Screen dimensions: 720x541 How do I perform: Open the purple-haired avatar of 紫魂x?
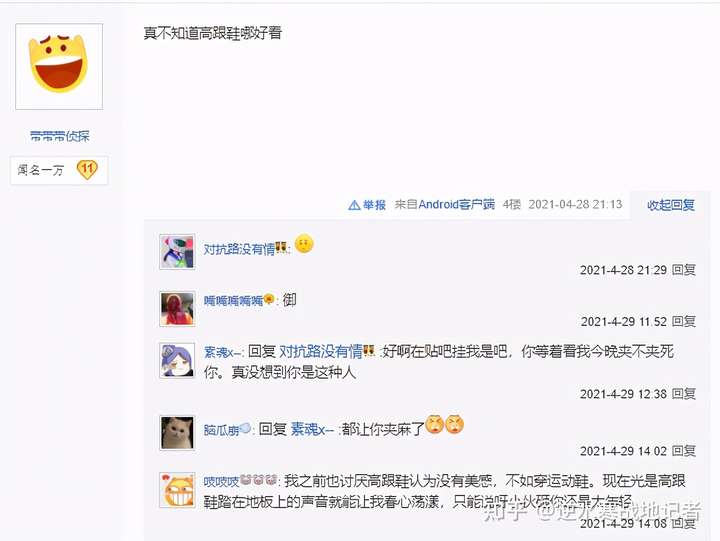click(177, 361)
